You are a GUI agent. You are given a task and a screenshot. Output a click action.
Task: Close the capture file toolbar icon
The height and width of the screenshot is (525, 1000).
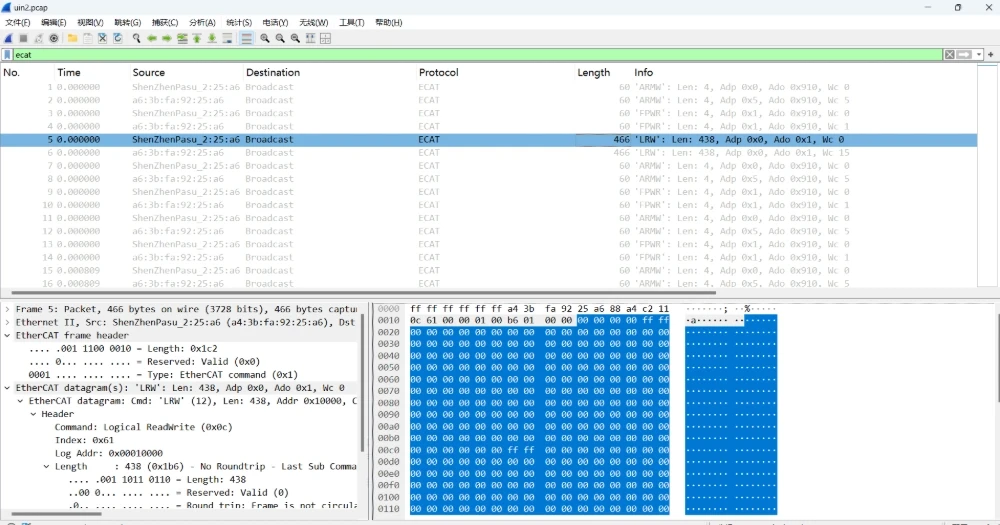[103, 38]
